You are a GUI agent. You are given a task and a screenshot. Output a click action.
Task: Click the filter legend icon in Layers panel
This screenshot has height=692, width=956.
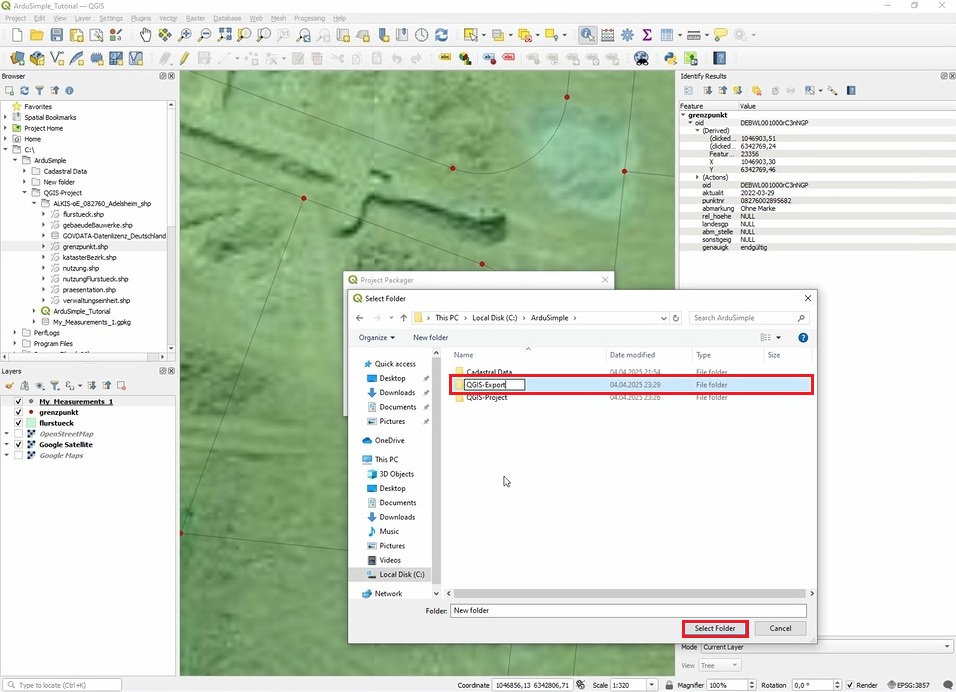(x=55, y=385)
